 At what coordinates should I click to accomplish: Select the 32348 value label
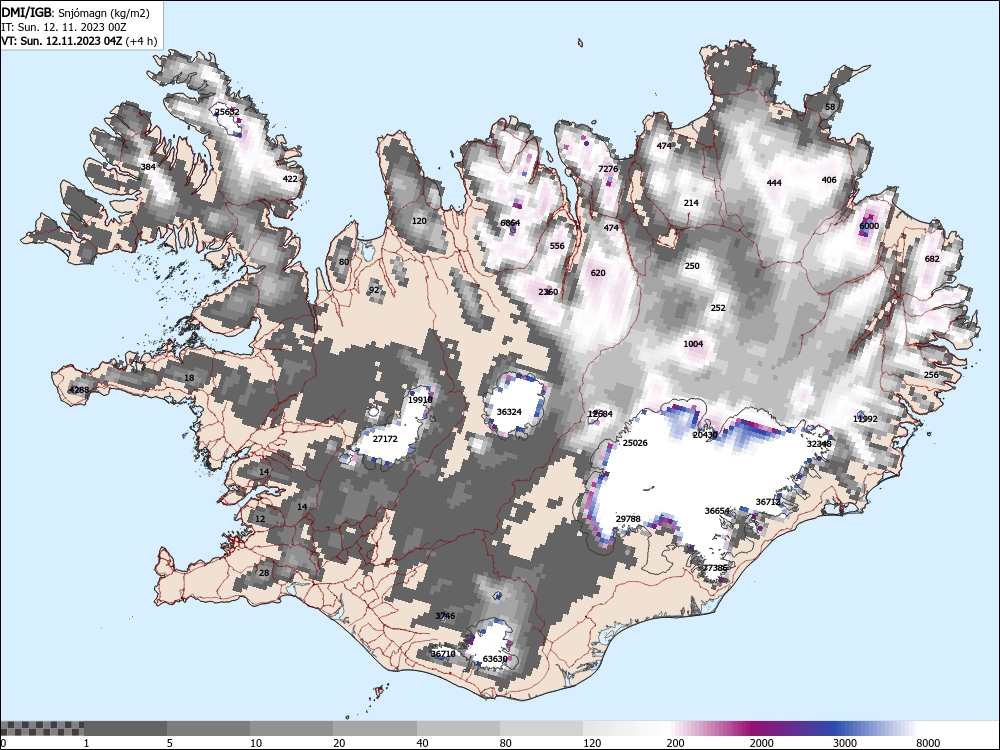819,444
